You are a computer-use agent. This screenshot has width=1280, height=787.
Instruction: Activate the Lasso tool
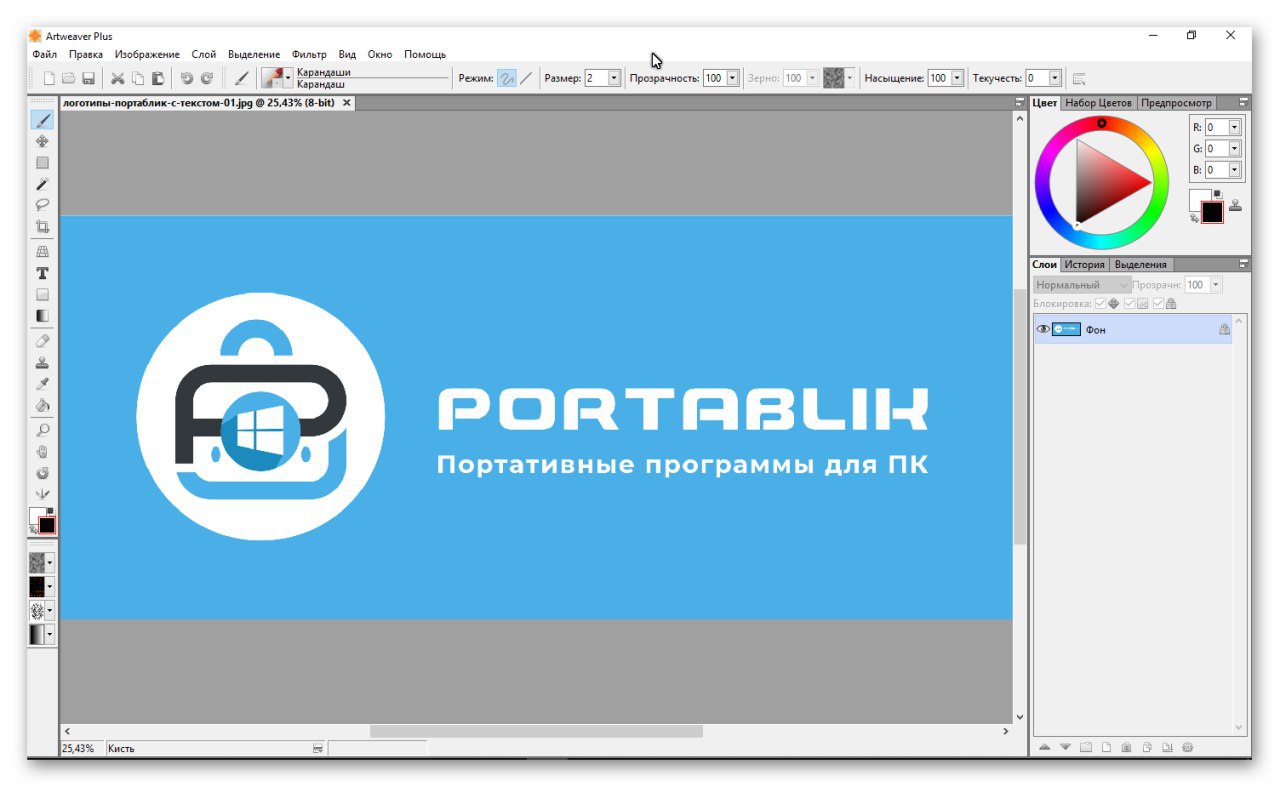(42, 205)
